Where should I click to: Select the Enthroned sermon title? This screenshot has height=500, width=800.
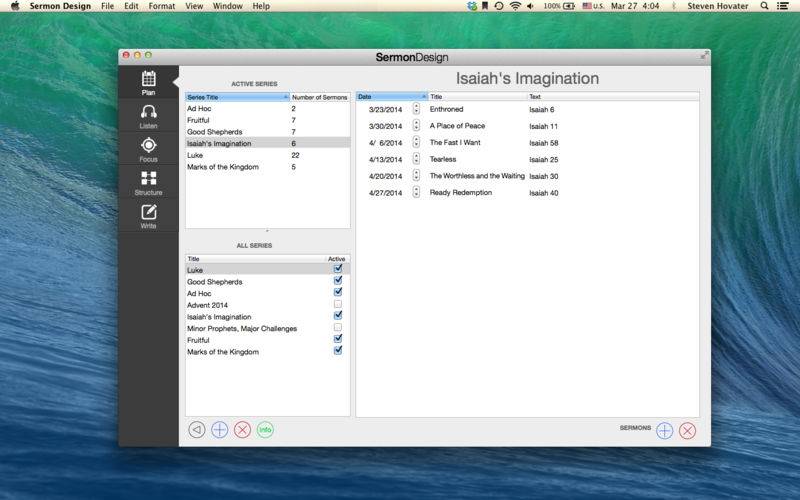(446, 109)
